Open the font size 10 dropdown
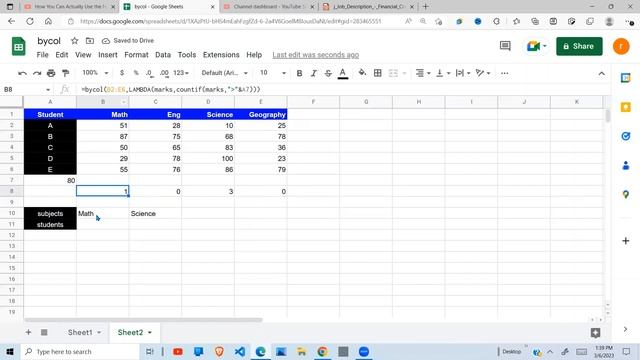 coord(273,73)
